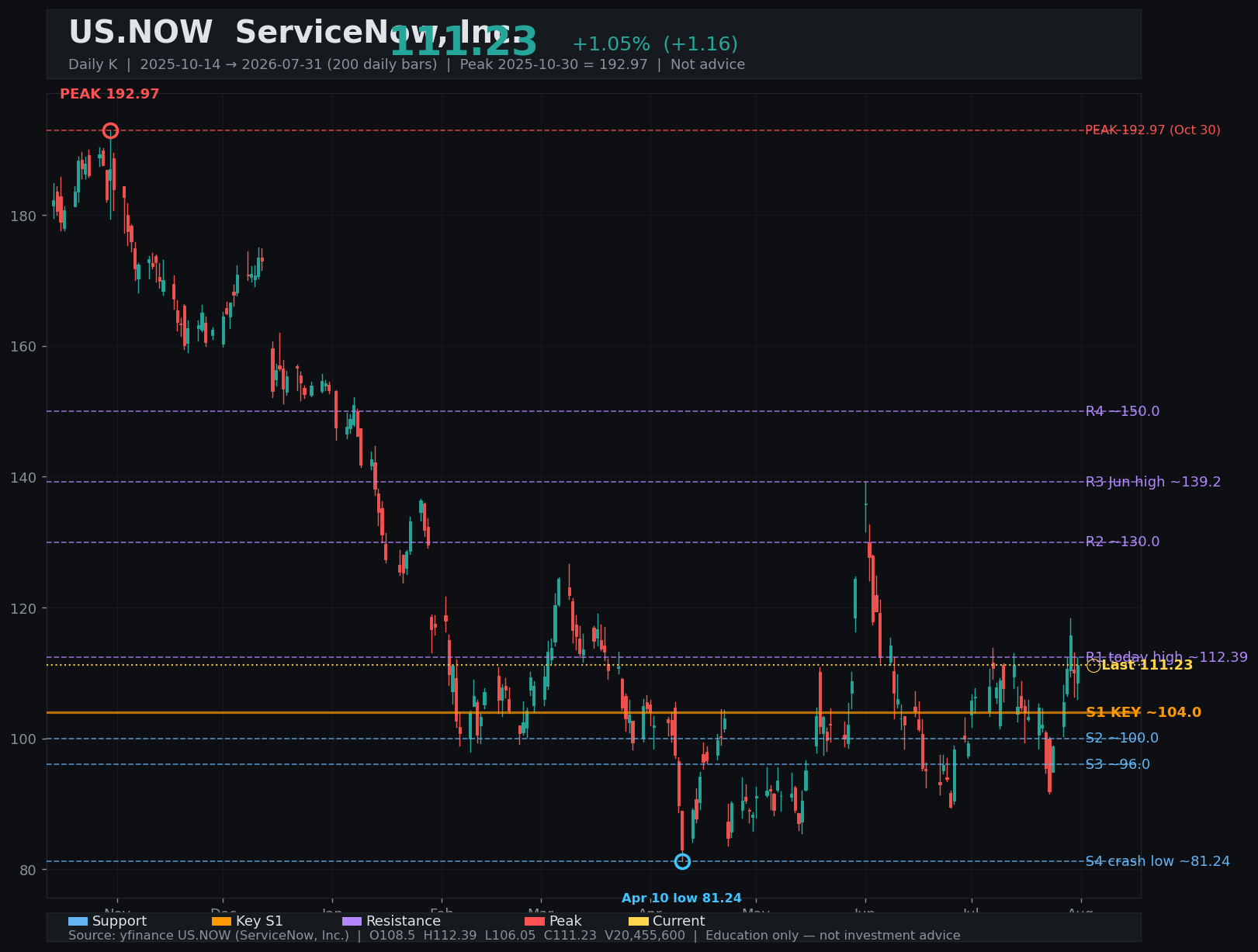Click the "S2 ~100.0" support label
The image size is (1258, 952).
pyautogui.click(x=1121, y=738)
